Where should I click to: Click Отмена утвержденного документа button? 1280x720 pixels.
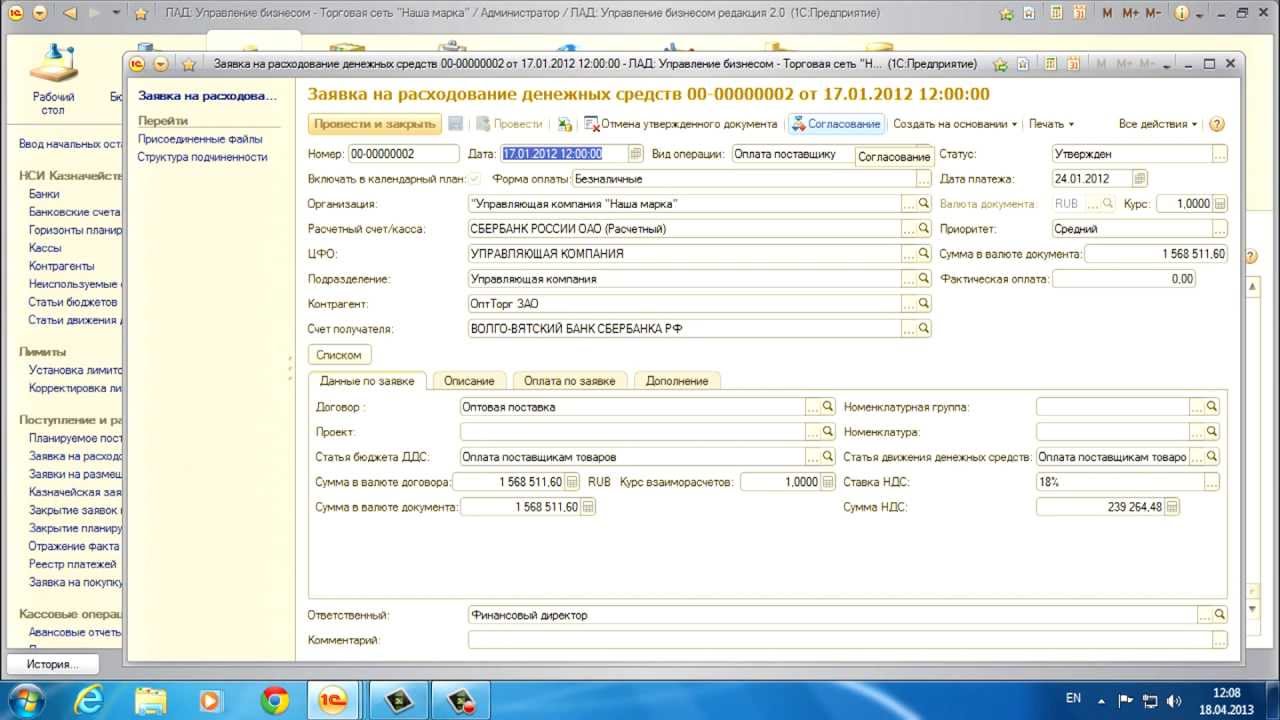pyautogui.click(x=681, y=124)
